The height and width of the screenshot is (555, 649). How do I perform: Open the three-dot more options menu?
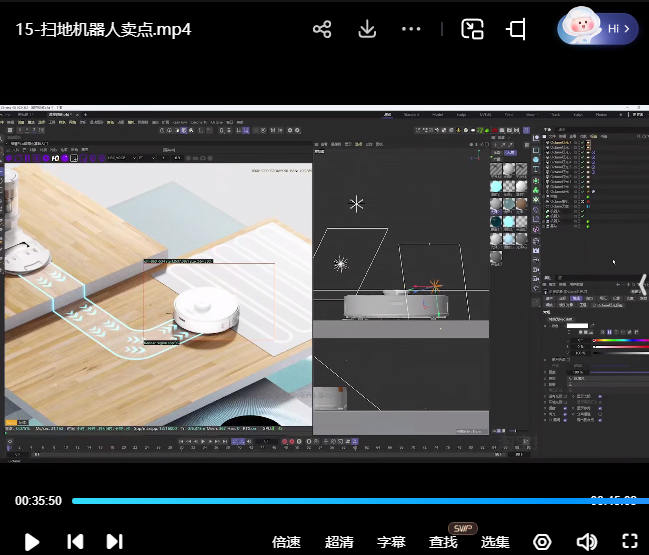411,29
